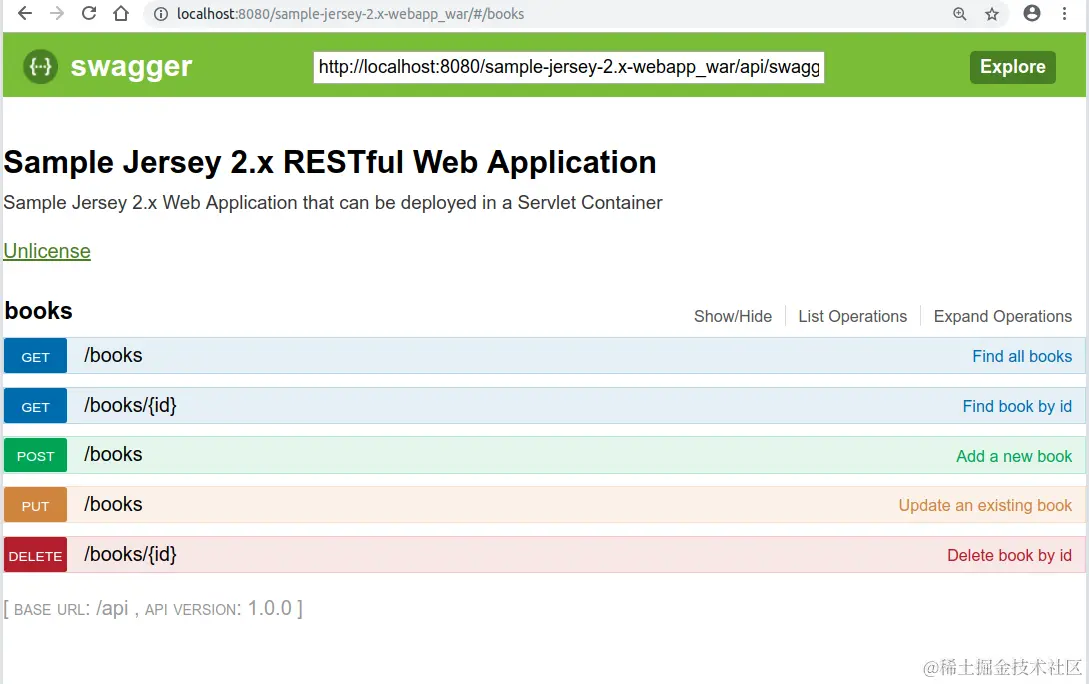The image size is (1089, 684).
Task: Click Show/Hide for the books resource
Action: [x=733, y=317]
